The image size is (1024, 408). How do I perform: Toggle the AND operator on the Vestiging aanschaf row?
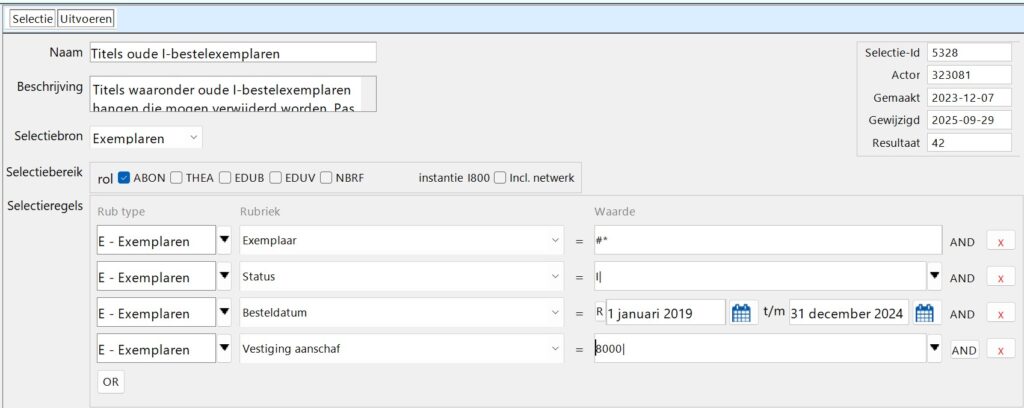coord(964,350)
